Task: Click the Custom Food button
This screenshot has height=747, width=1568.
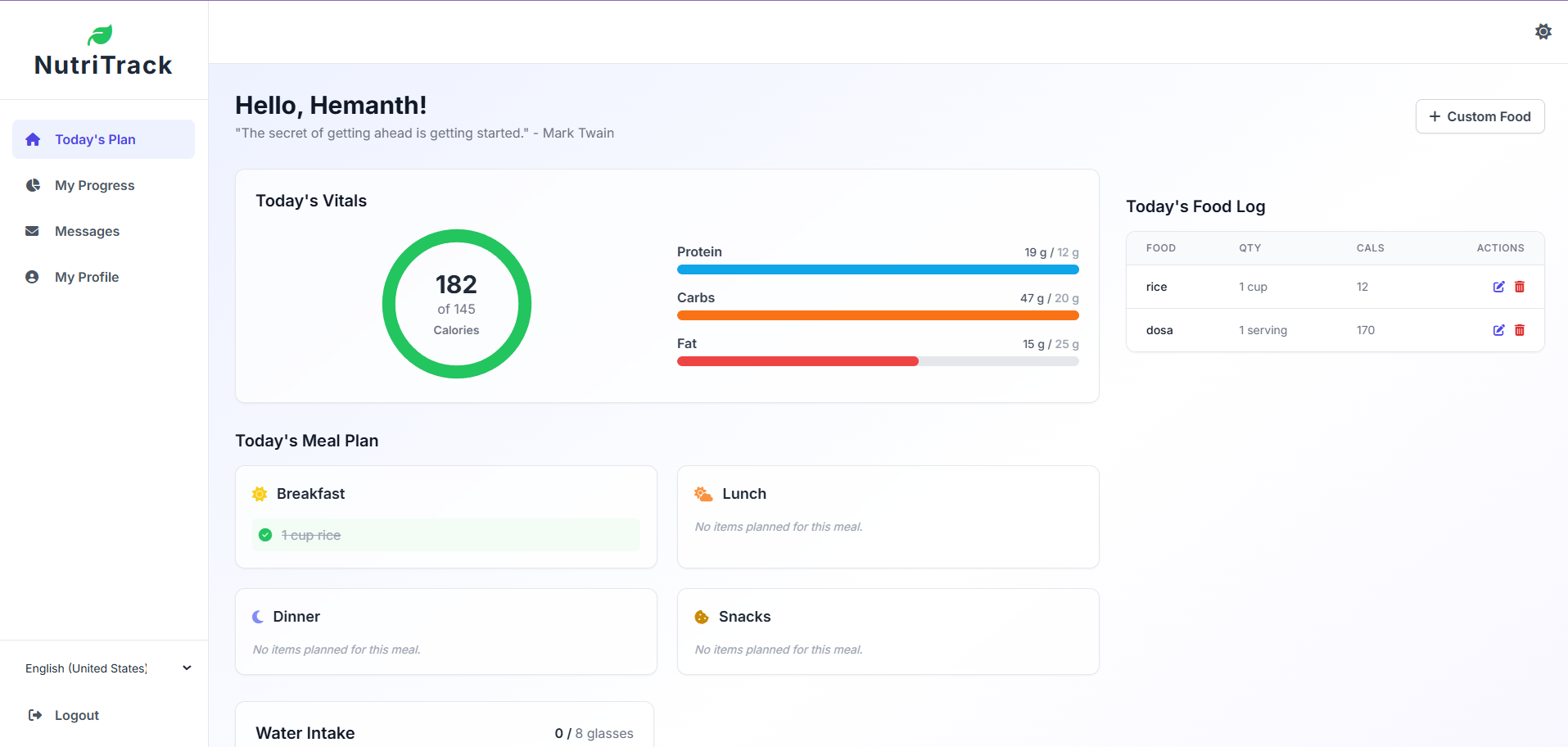Action: click(x=1480, y=116)
